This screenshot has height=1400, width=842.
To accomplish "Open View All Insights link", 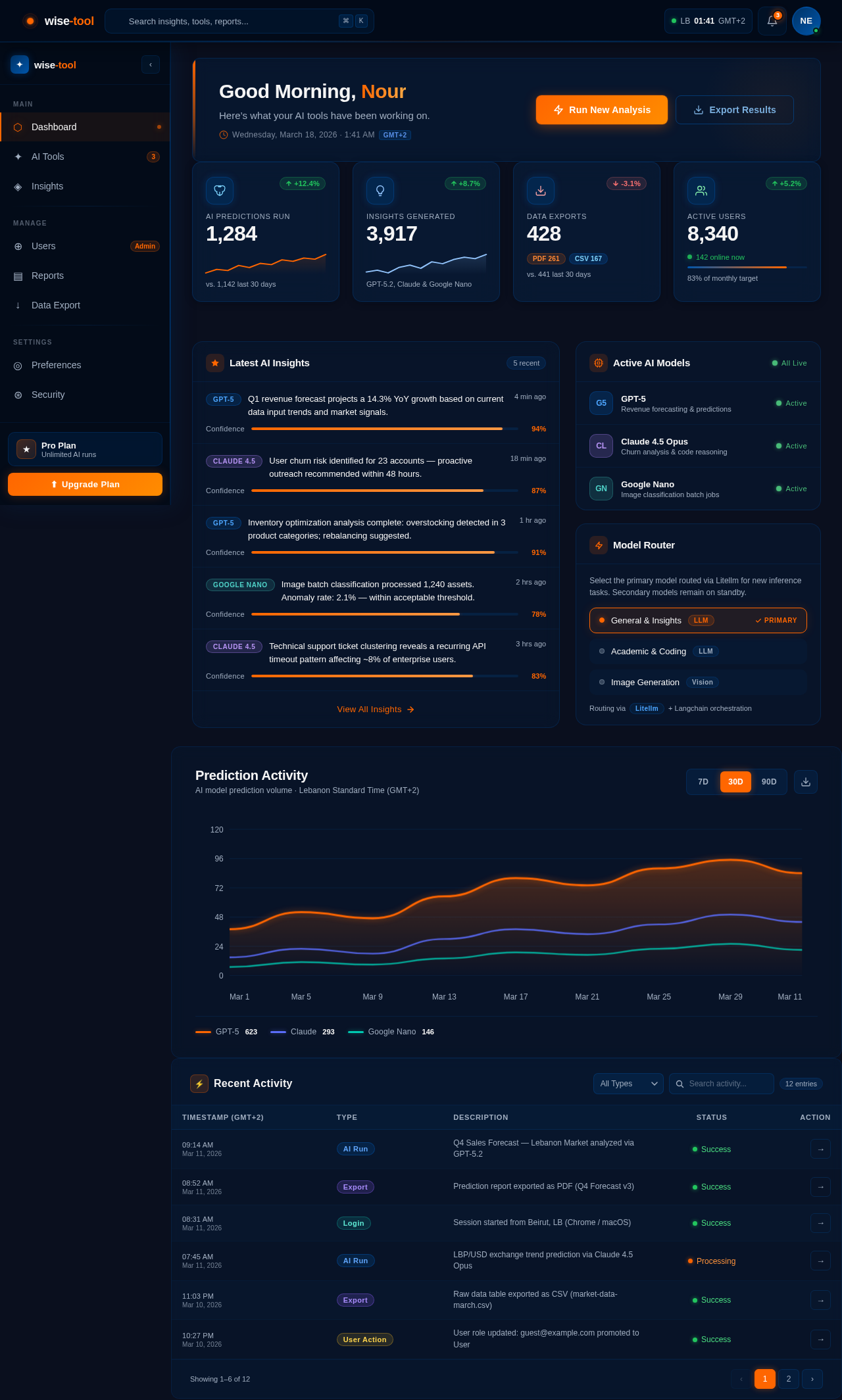I will tap(376, 709).
